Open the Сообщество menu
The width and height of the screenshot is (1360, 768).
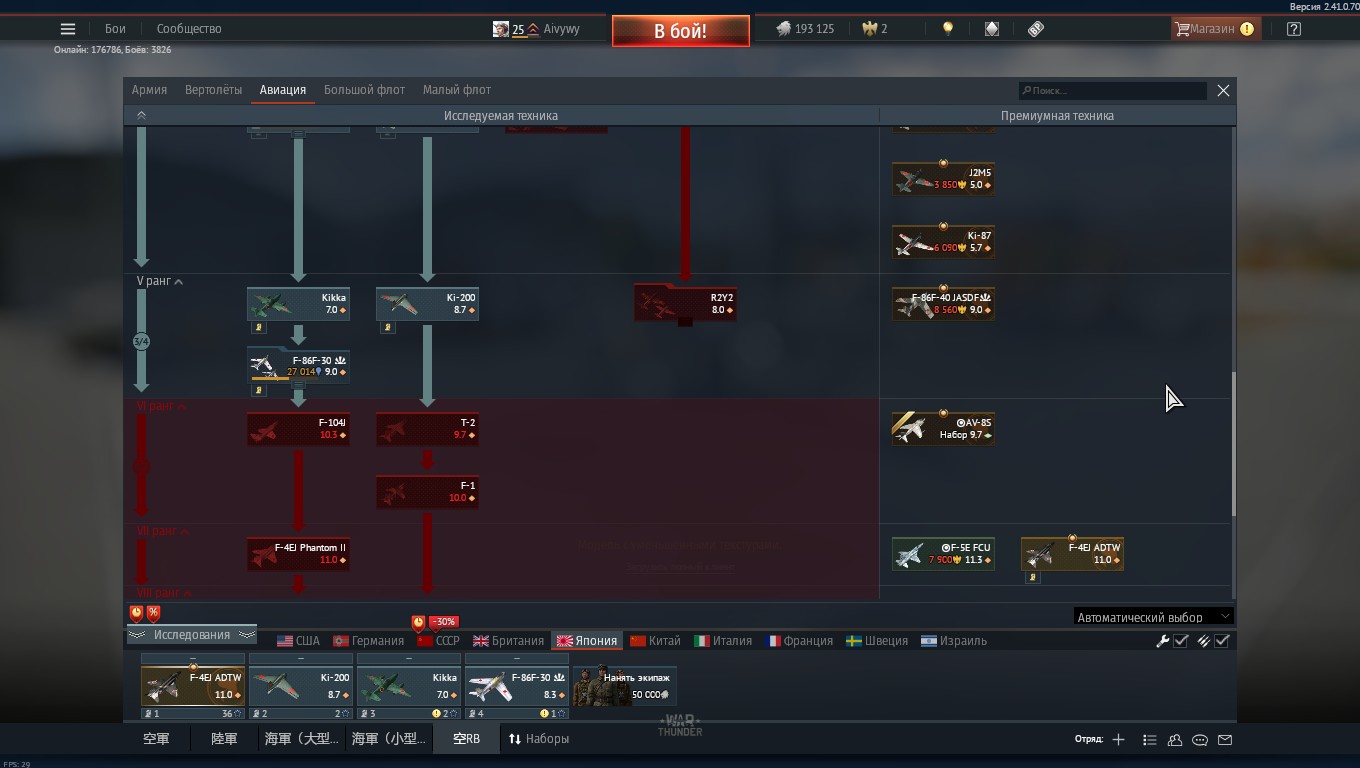(189, 29)
